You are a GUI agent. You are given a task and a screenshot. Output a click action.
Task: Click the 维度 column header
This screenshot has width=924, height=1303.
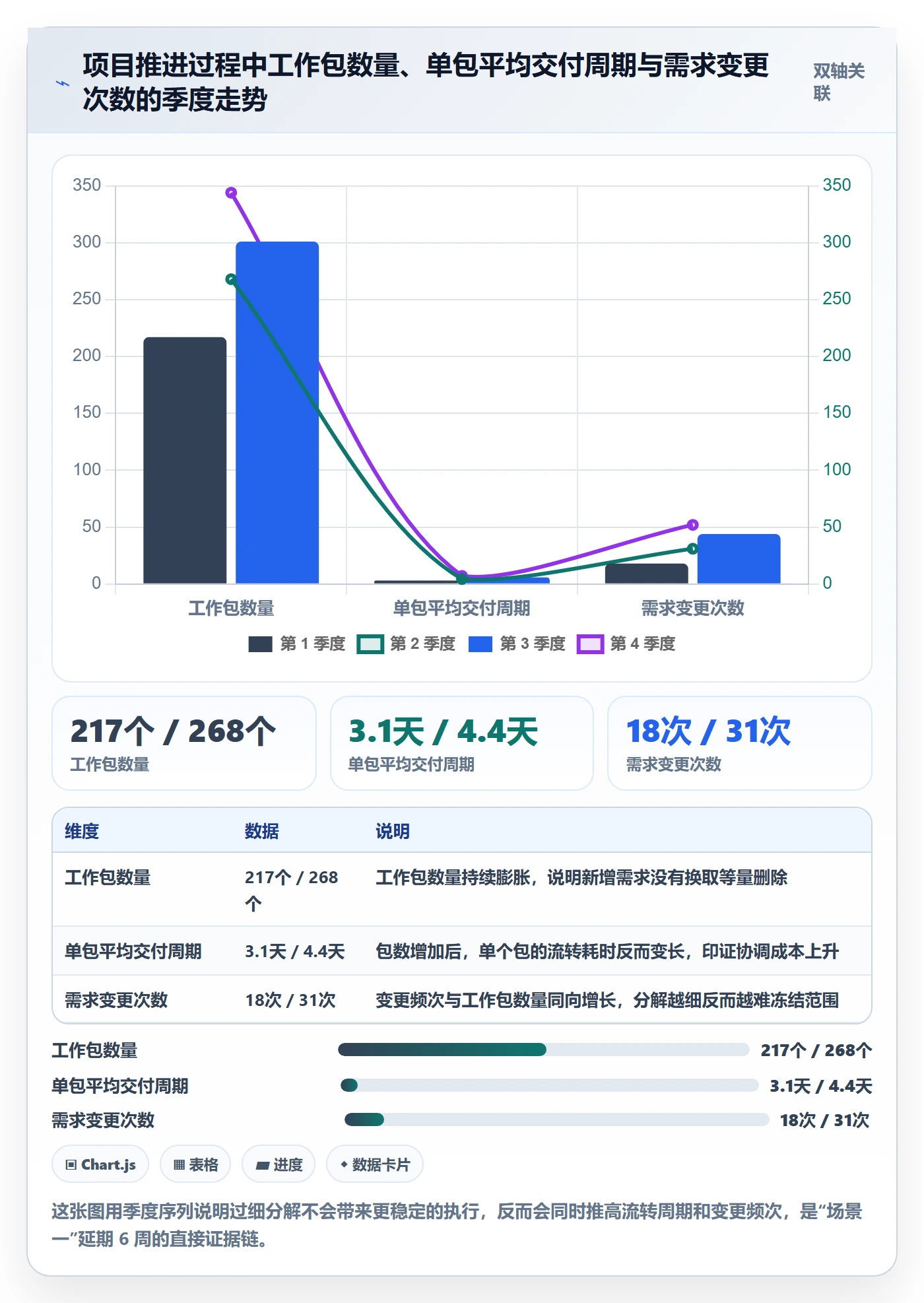[82, 831]
